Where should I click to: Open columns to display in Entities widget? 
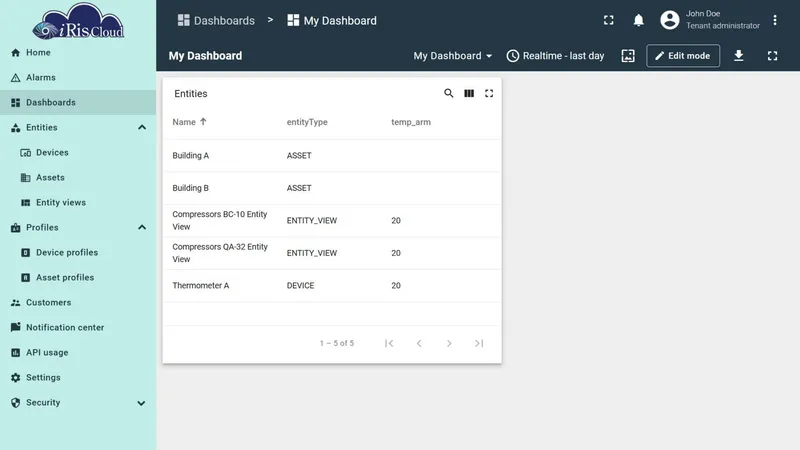(469, 93)
